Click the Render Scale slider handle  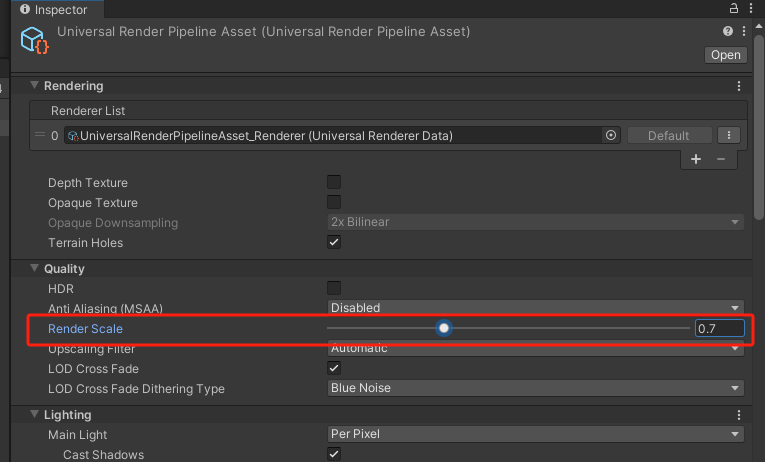444,328
